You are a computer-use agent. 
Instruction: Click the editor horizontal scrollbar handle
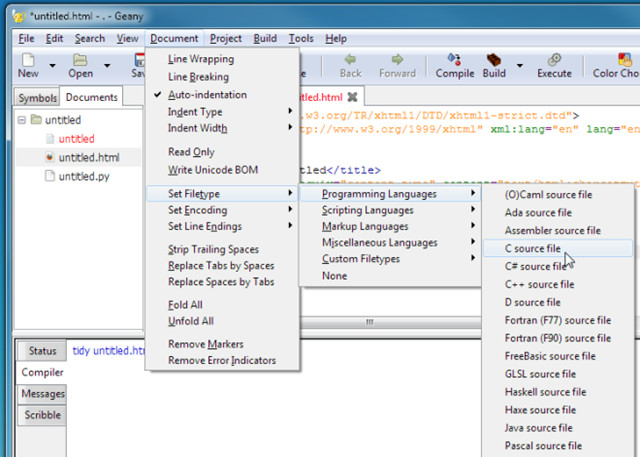[x=369, y=322]
